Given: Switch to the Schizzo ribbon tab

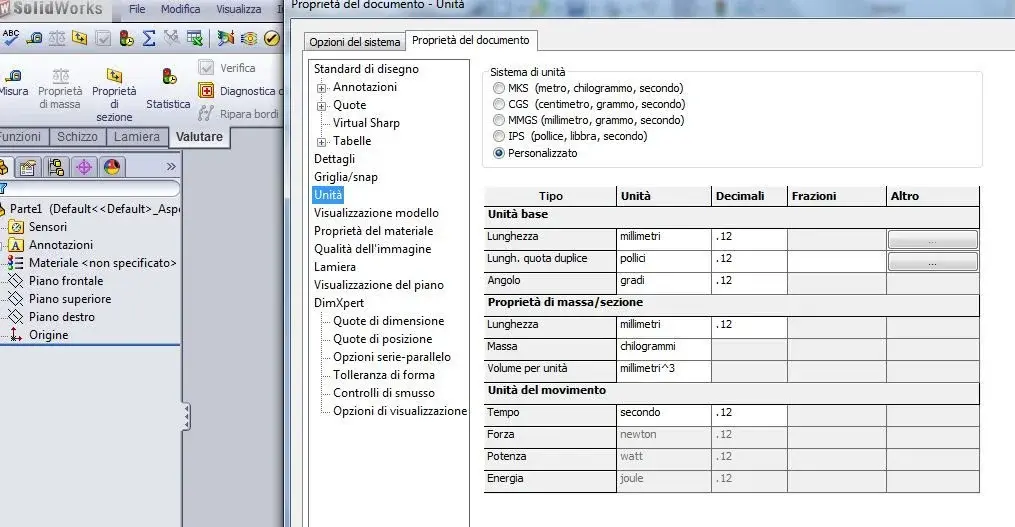Looking at the screenshot, I should 77,137.
